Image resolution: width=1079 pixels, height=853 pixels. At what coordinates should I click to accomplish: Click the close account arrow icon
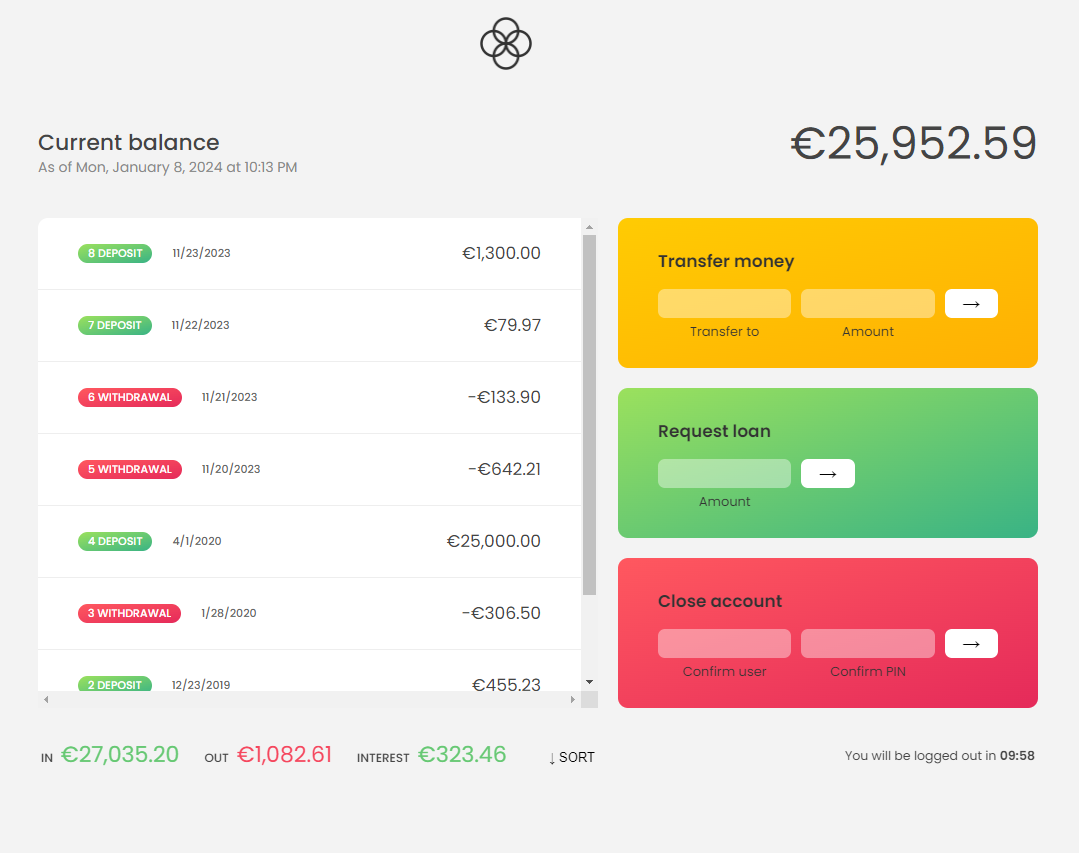pos(970,643)
